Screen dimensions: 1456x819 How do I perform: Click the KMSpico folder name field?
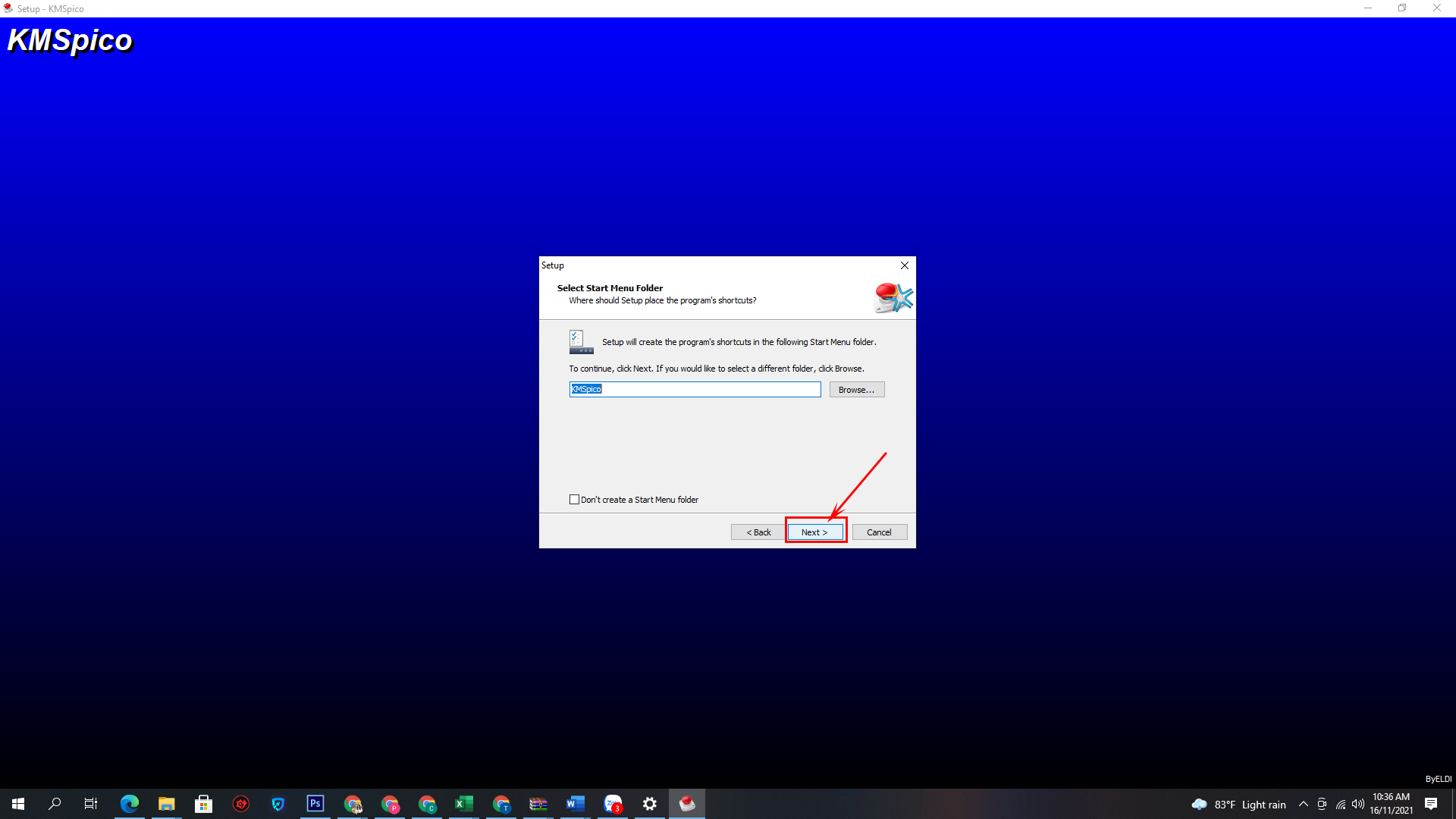click(x=694, y=390)
